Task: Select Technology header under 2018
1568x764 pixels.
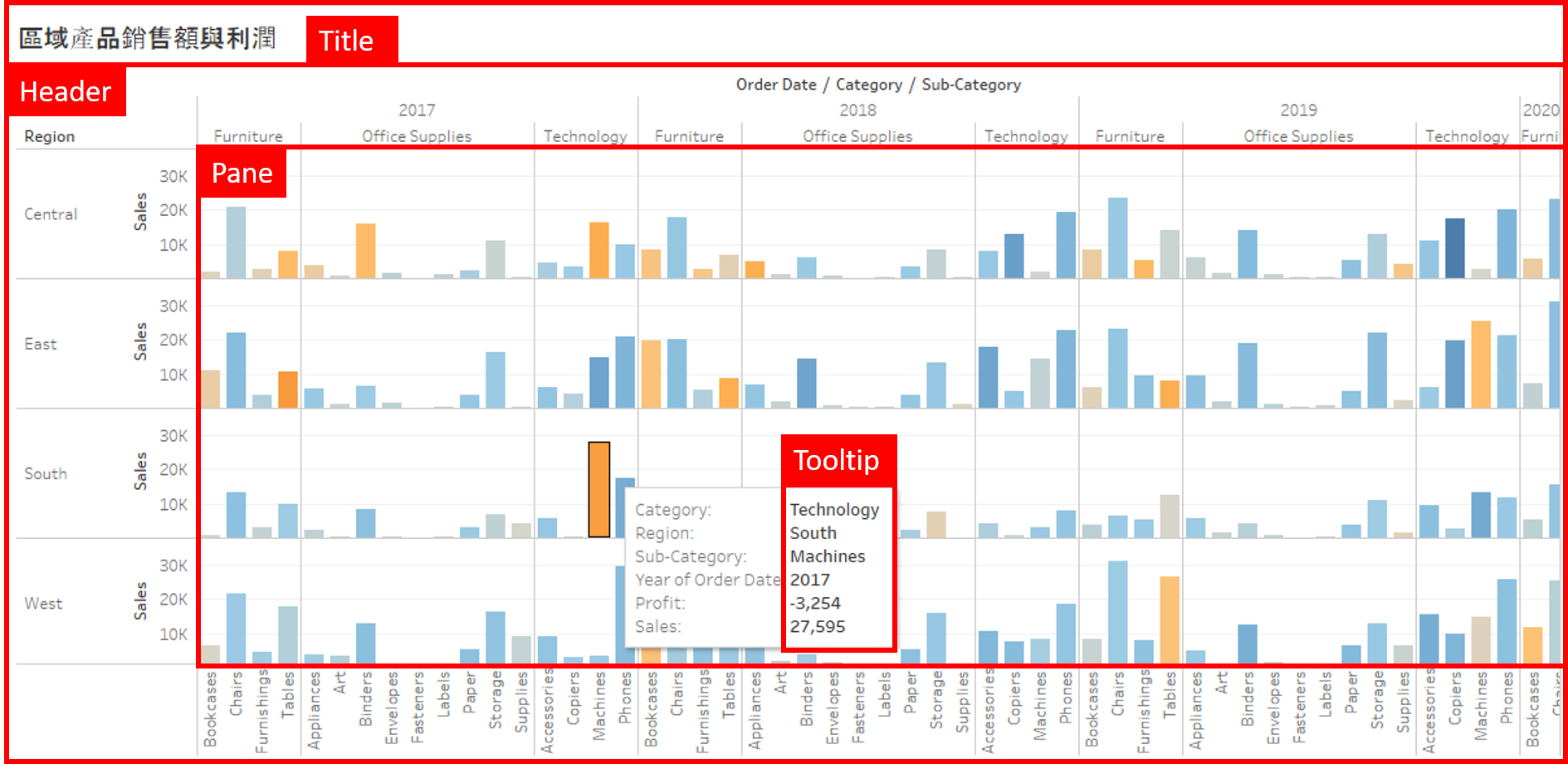Action: click(x=1026, y=136)
